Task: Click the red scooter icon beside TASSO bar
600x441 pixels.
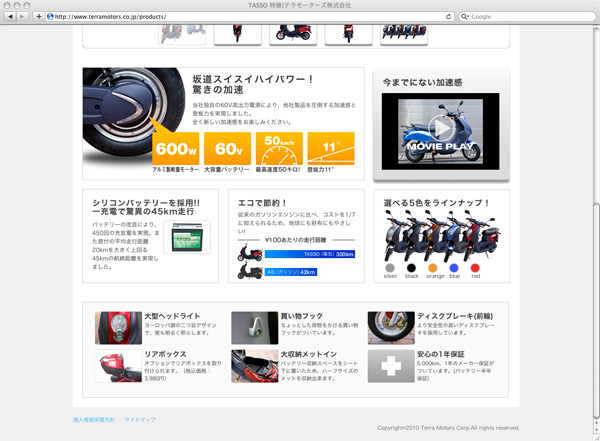Action: pos(250,253)
